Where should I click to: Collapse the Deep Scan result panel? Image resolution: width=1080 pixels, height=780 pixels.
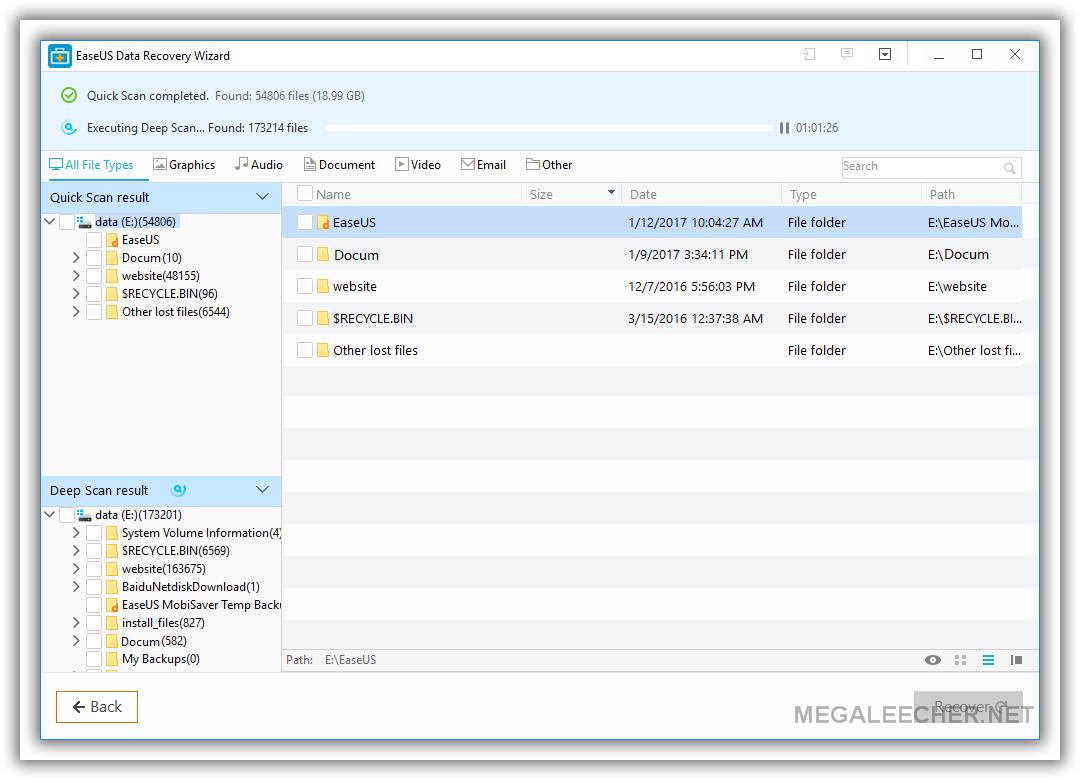(262, 490)
